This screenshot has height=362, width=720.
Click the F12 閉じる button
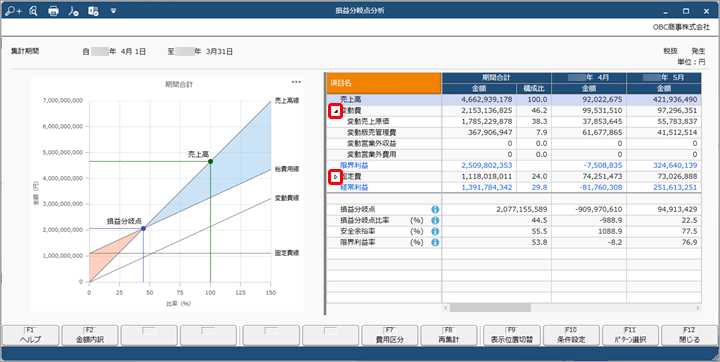[690, 336]
